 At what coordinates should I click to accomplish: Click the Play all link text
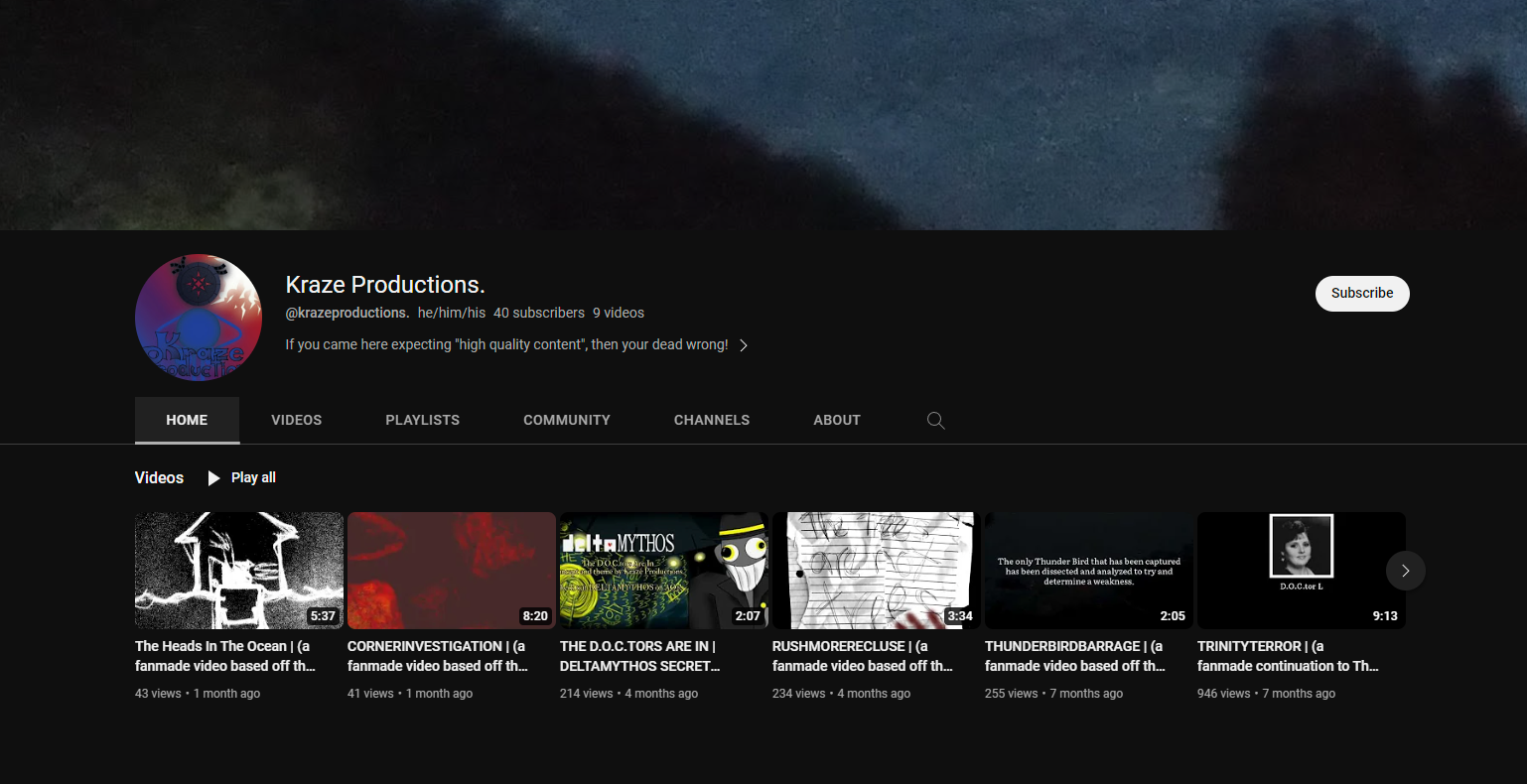(253, 477)
